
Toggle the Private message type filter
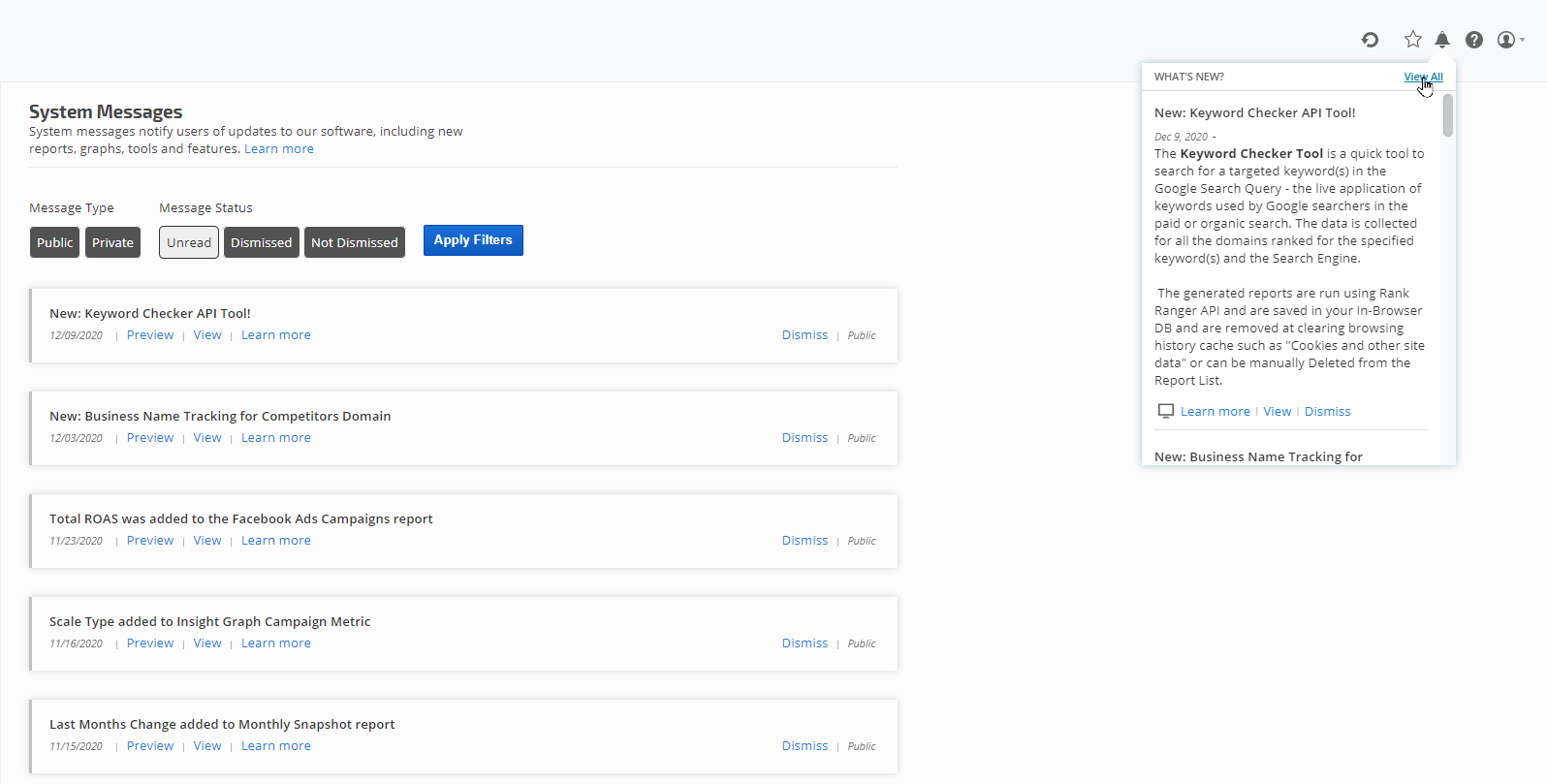[x=112, y=242]
